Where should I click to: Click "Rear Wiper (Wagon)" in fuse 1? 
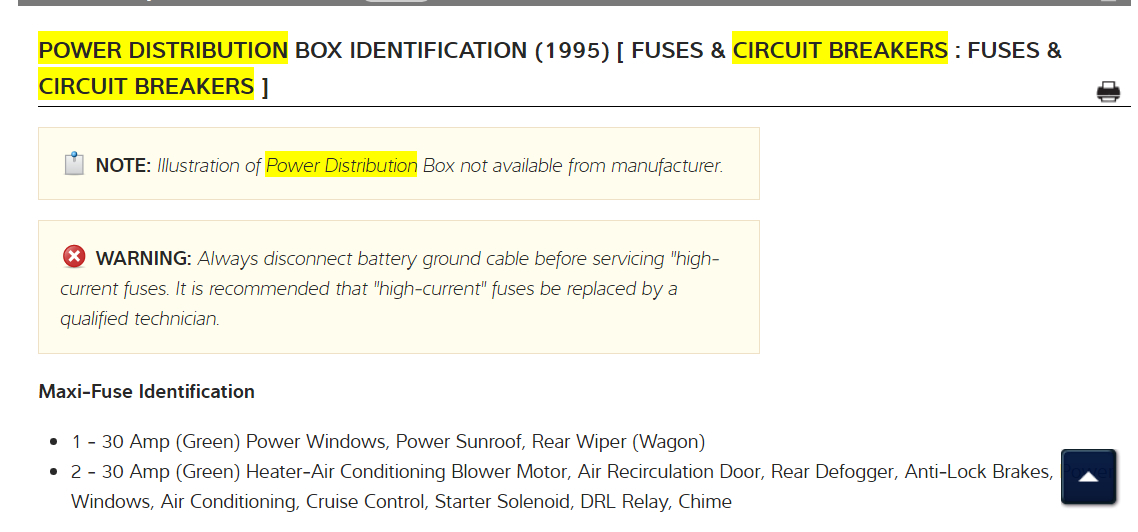click(618, 441)
